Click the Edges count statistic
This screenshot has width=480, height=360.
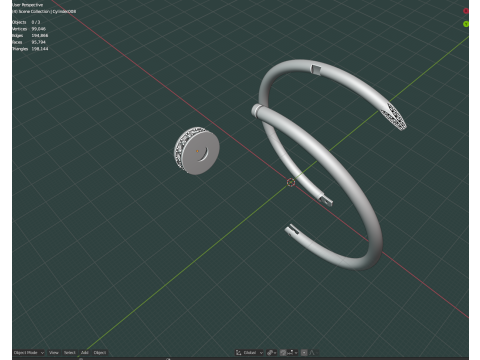[x=30, y=35]
